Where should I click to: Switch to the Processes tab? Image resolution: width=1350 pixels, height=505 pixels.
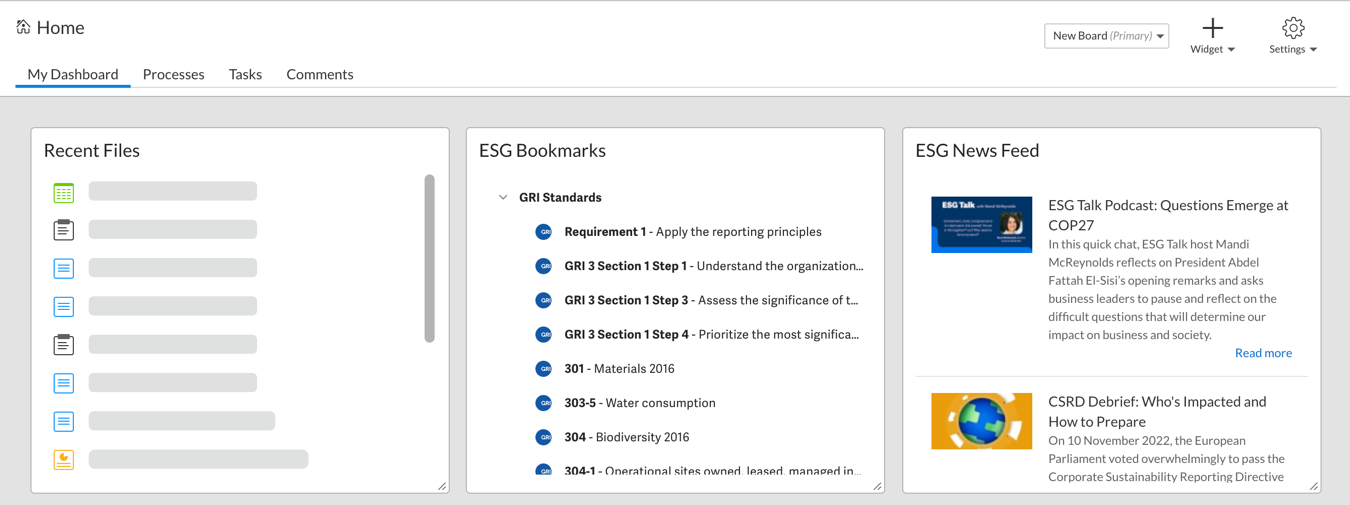coord(173,74)
